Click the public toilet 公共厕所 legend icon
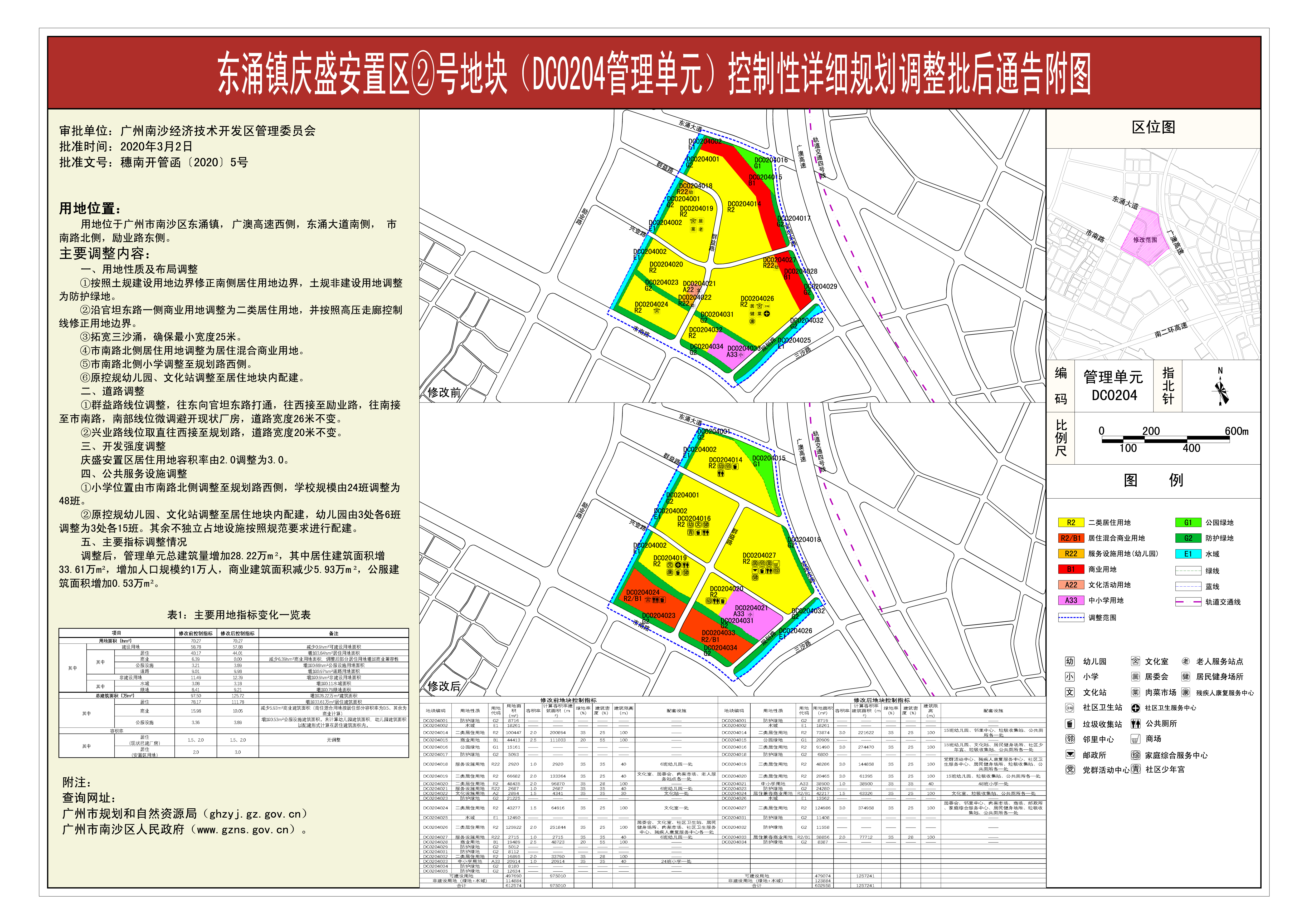 1135,724
